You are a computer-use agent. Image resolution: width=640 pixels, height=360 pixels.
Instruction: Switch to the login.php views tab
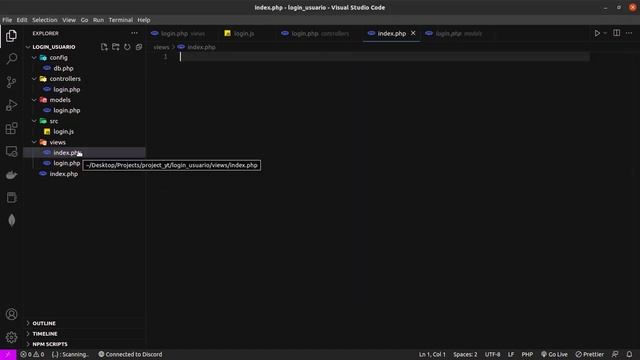182,33
